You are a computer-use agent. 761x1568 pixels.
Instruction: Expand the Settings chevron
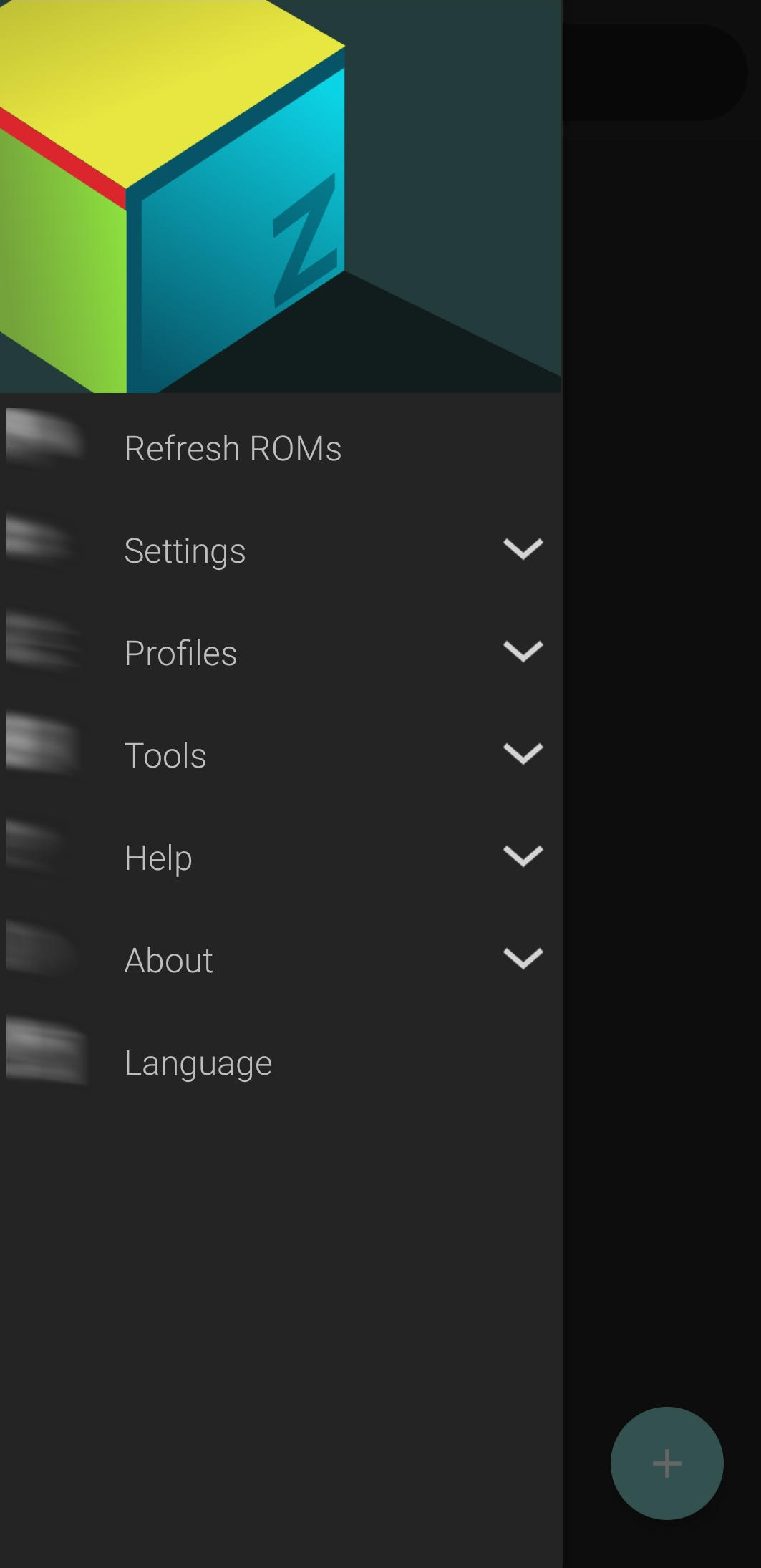click(523, 549)
